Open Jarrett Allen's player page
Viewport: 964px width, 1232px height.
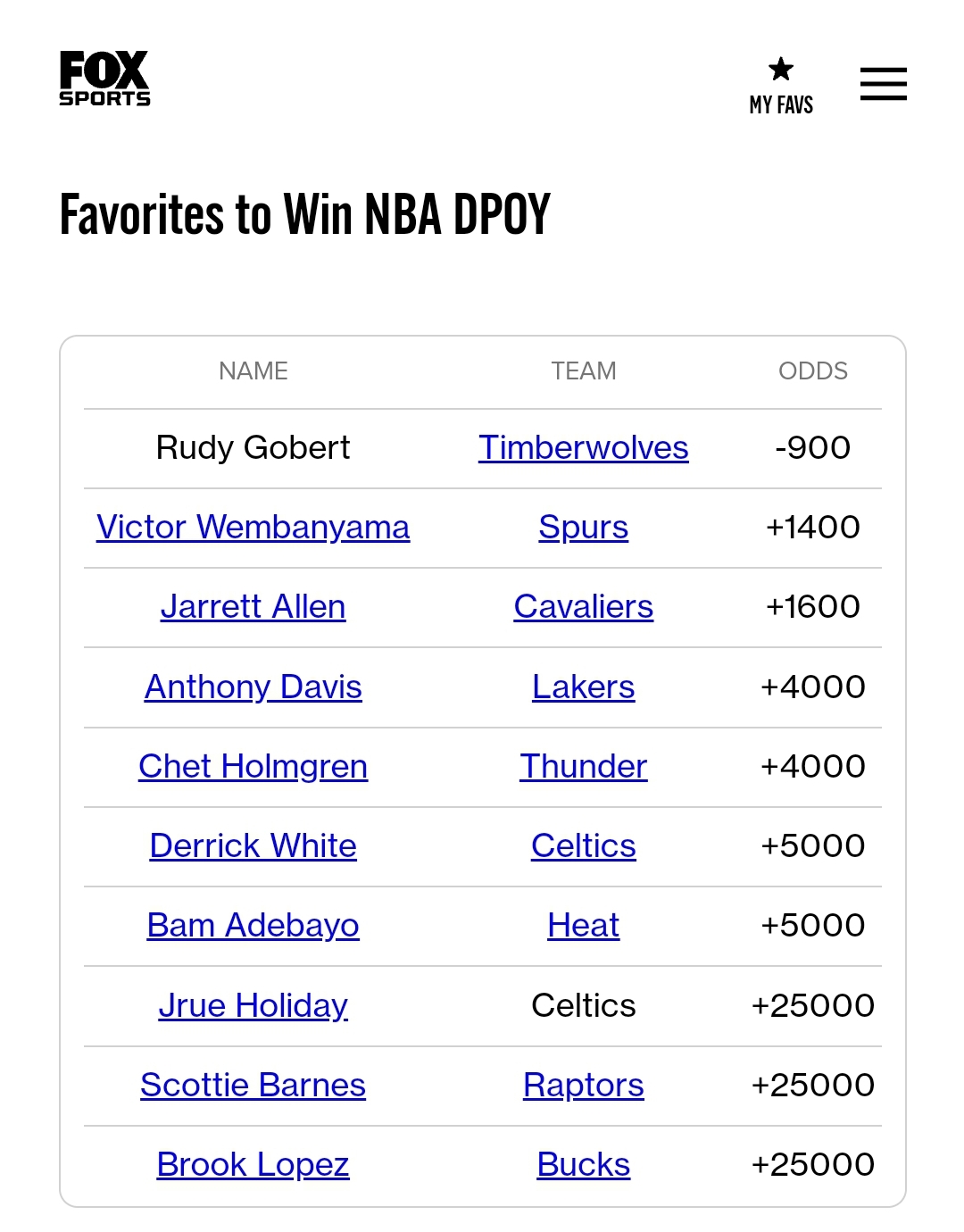(253, 606)
